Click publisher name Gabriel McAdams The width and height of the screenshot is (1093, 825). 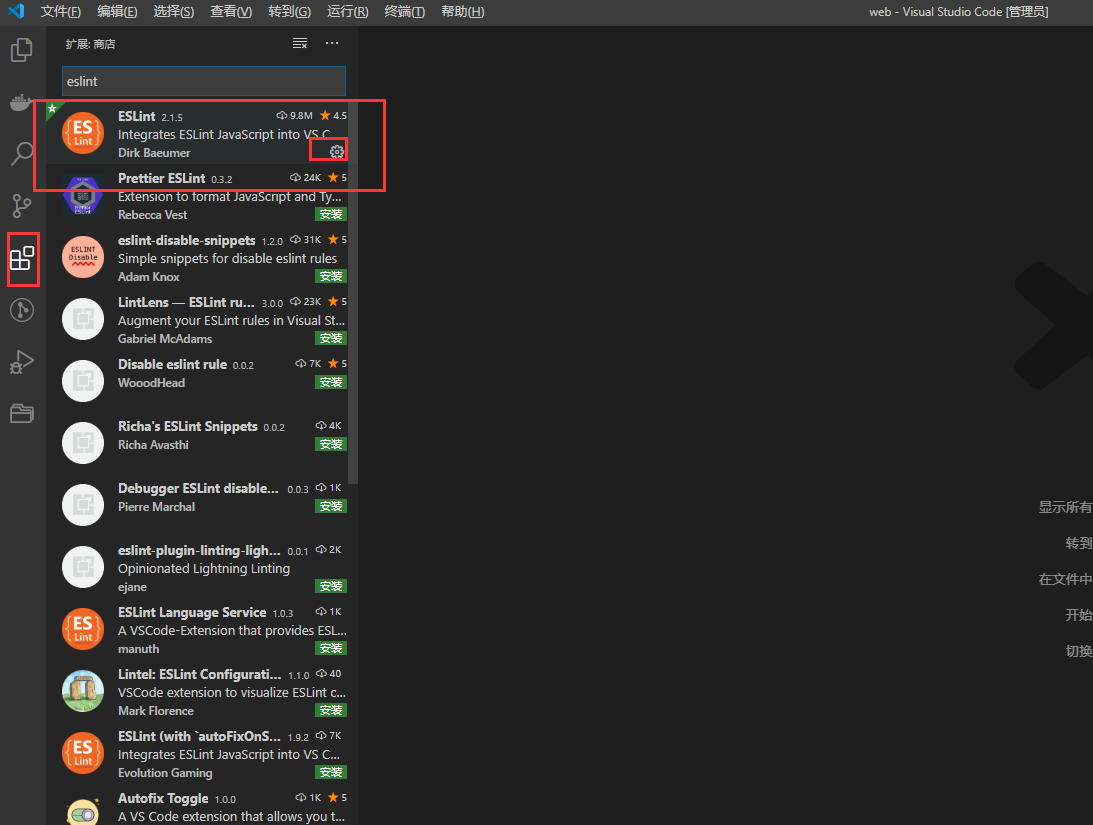[165, 339]
